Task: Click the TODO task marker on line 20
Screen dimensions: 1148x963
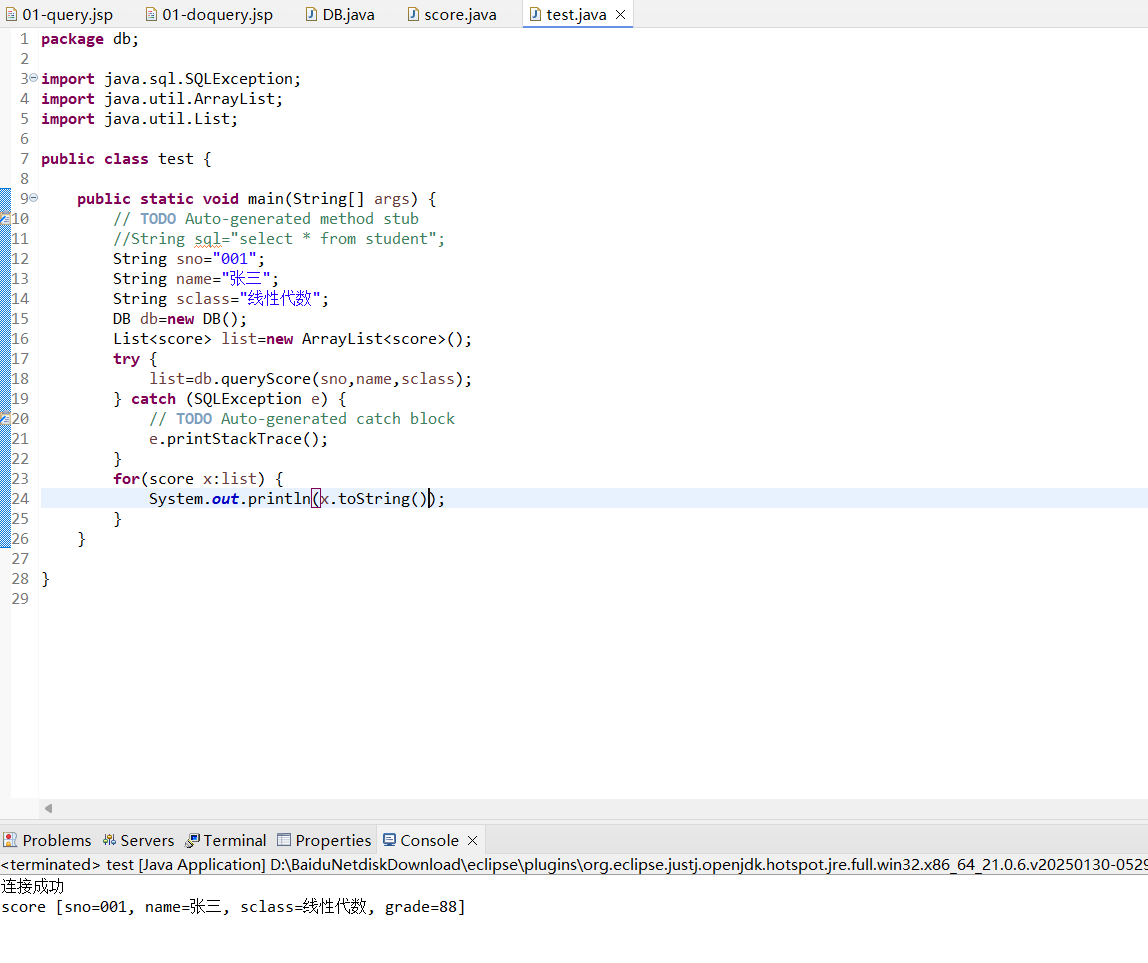Action: [x=5, y=418]
